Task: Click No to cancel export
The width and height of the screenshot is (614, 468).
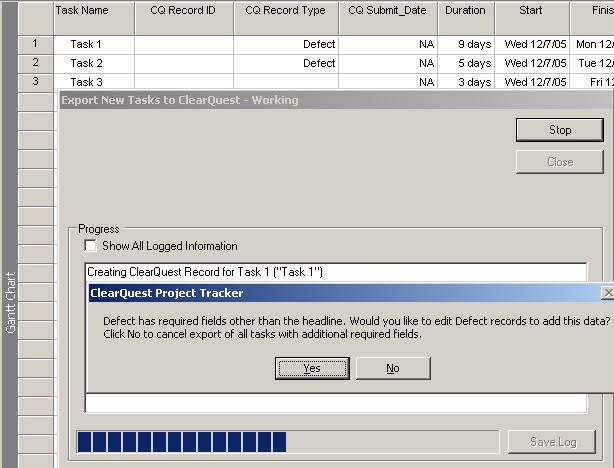Action: click(393, 368)
